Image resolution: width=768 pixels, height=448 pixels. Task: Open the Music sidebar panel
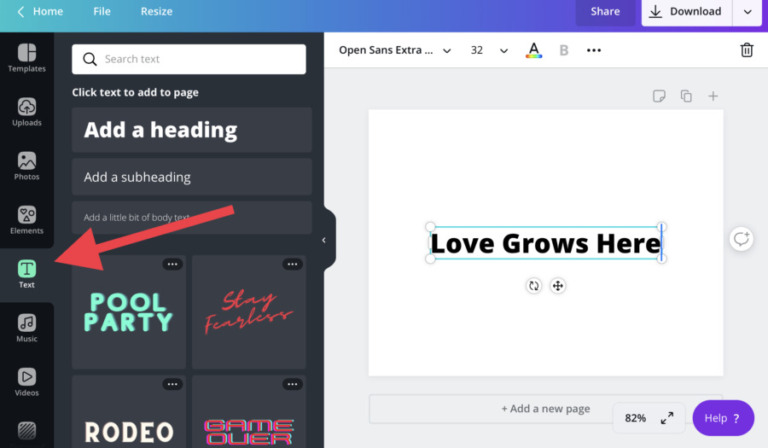pos(27,328)
